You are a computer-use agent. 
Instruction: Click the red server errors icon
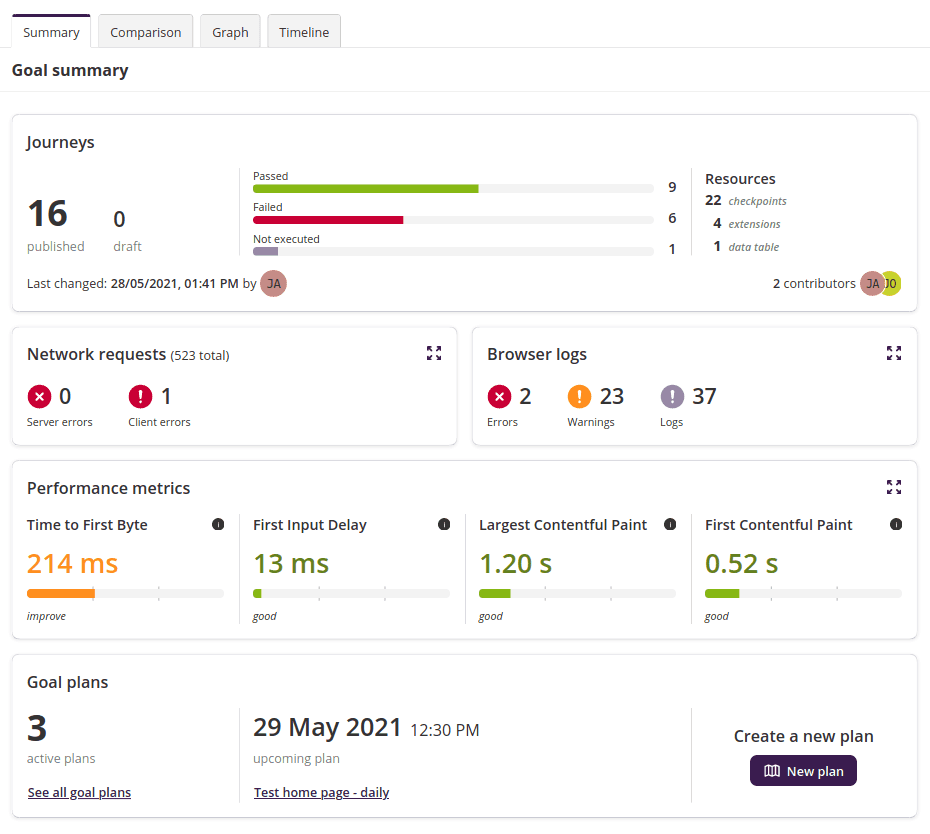point(40,397)
